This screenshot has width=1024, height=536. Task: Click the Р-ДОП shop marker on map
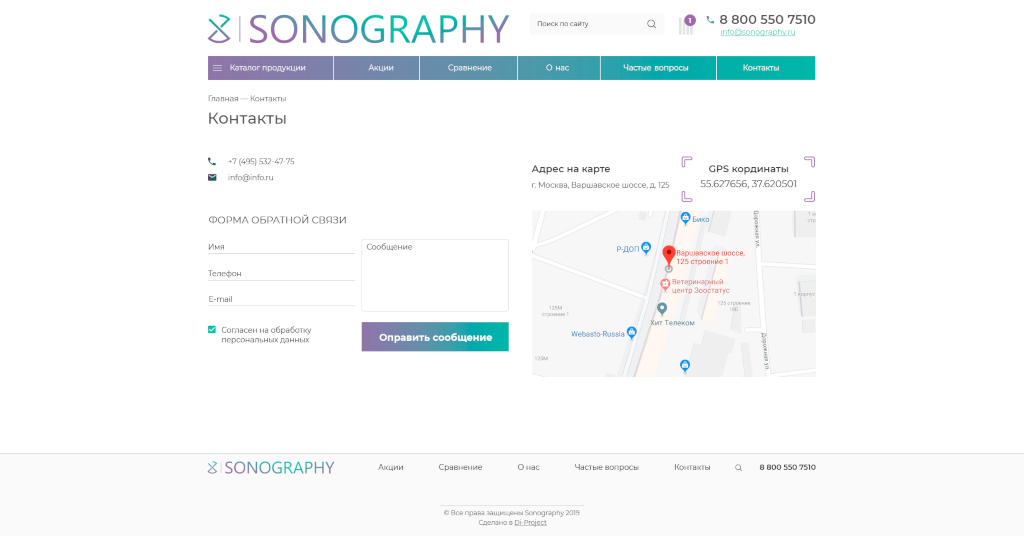(x=646, y=247)
